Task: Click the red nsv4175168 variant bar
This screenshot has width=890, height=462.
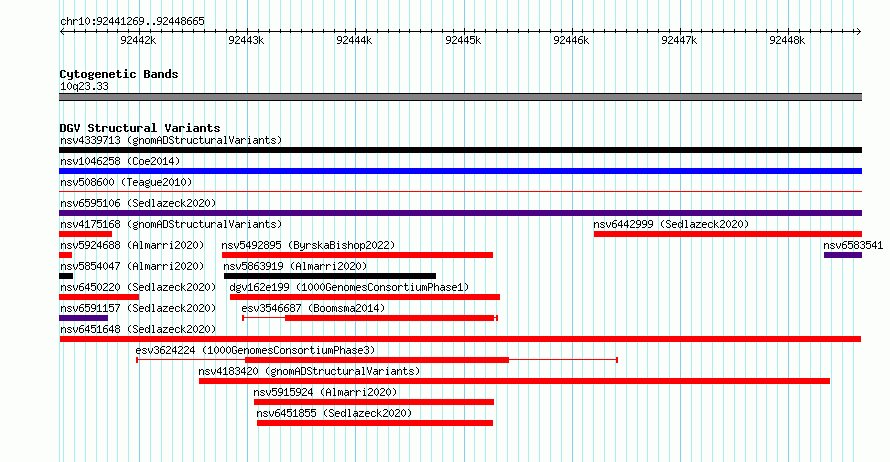Action: pyautogui.click(x=85, y=234)
